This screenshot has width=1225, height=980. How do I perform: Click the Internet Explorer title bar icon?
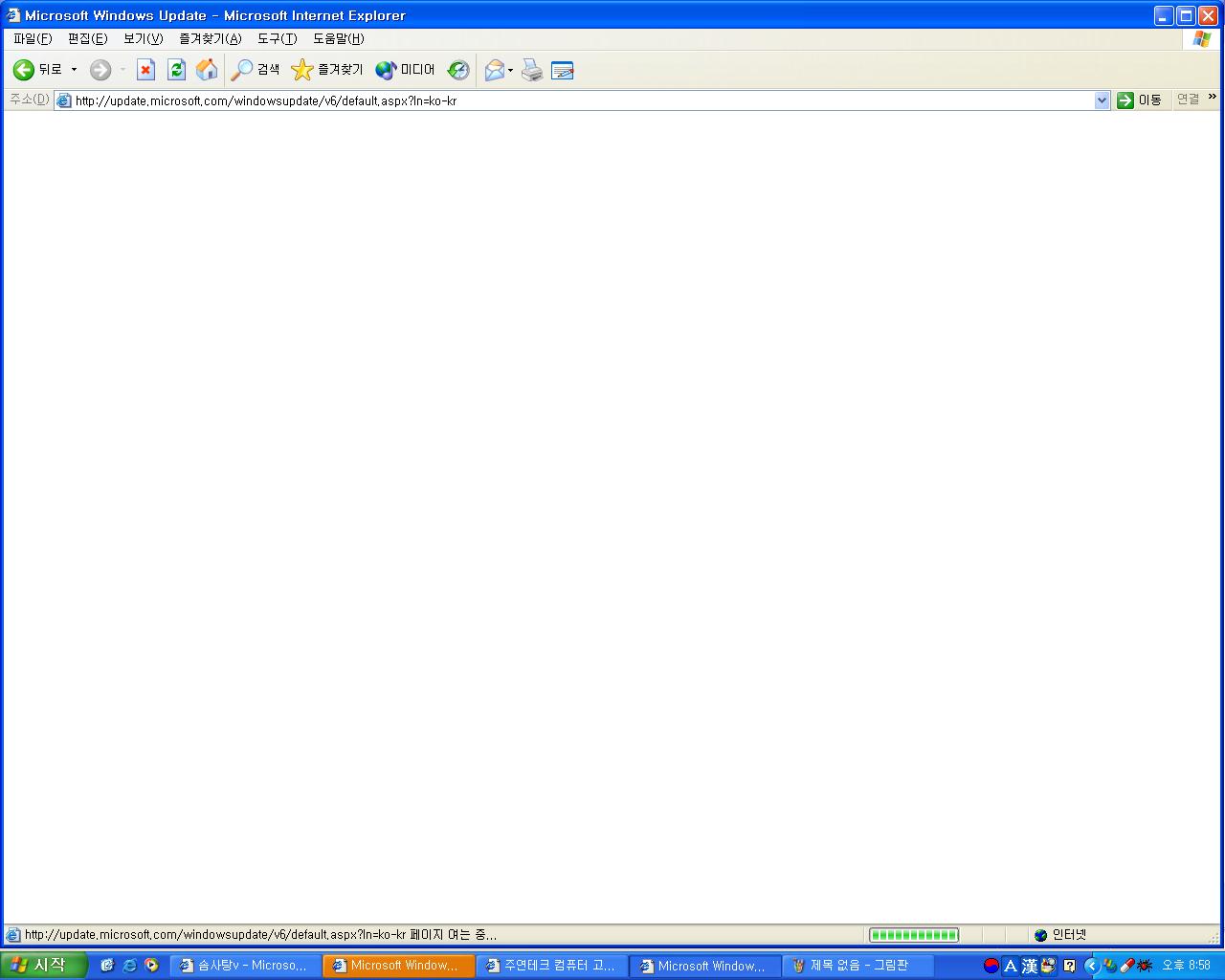coord(12,15)
